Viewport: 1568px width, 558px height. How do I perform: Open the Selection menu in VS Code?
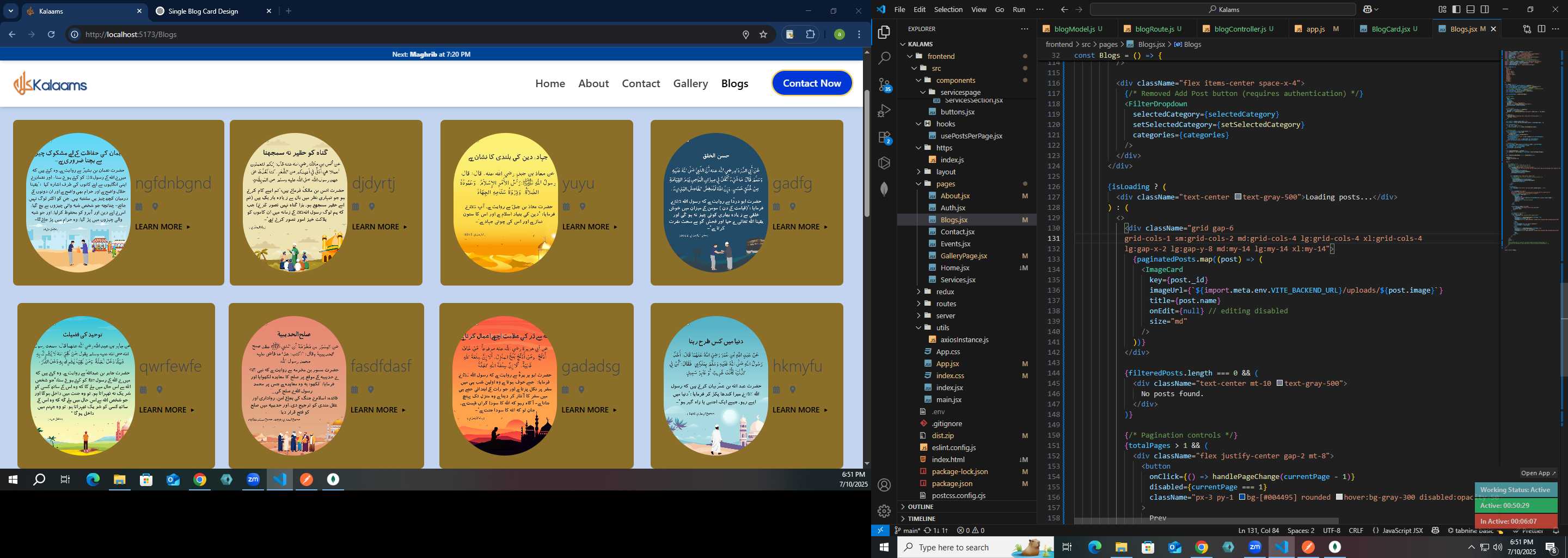coord(948,9)
